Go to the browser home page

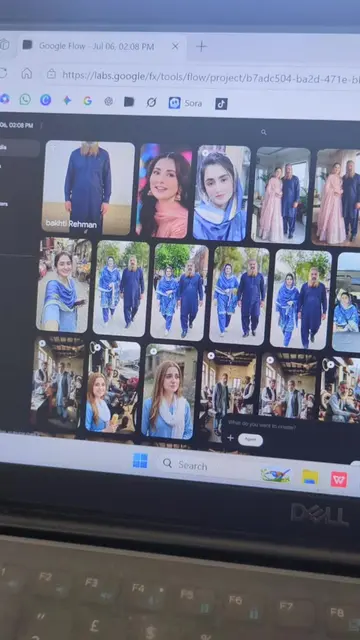[x=27, y=73]
